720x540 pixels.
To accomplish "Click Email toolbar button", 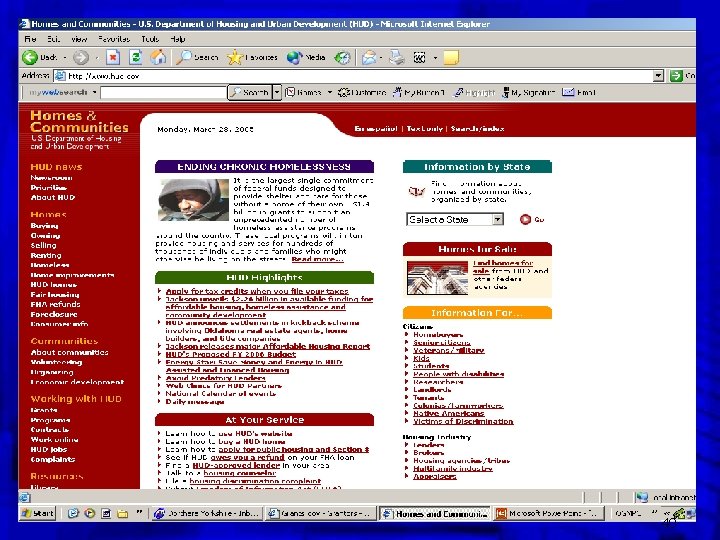I will tap(579, 92).
